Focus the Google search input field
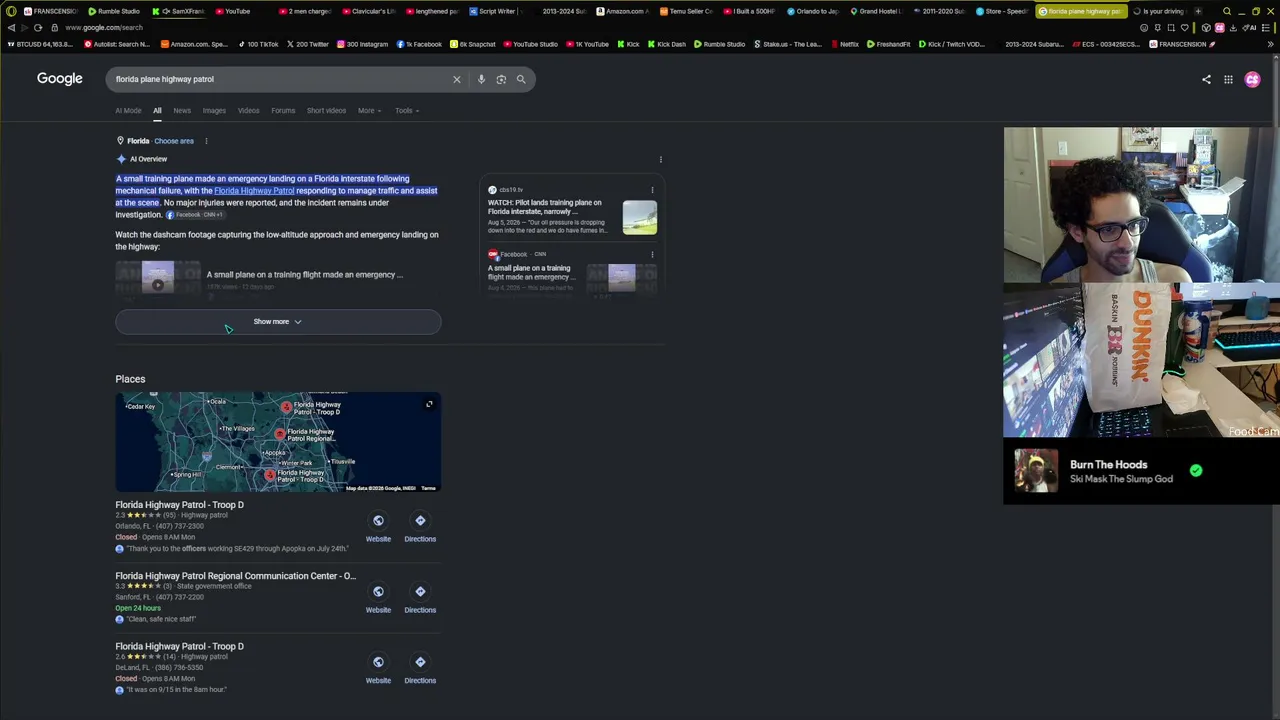1280x720 pixels. (280, 79)
